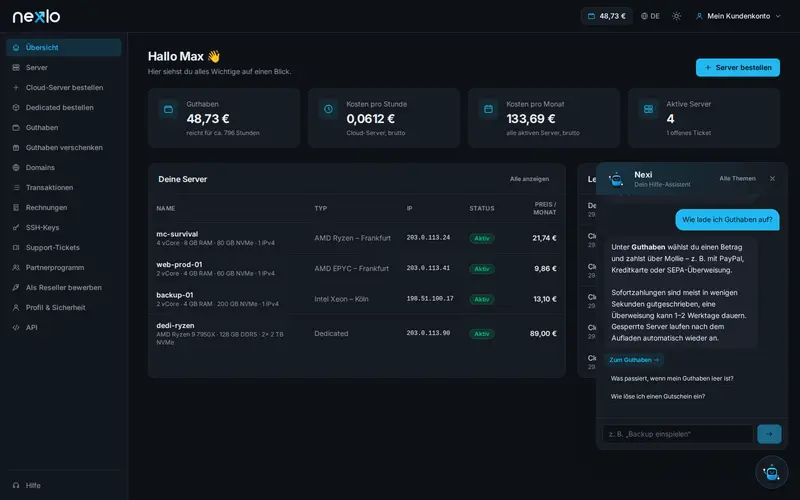
Task: Click the '1 offenes Ticket' text
Action: pos(688,133)
